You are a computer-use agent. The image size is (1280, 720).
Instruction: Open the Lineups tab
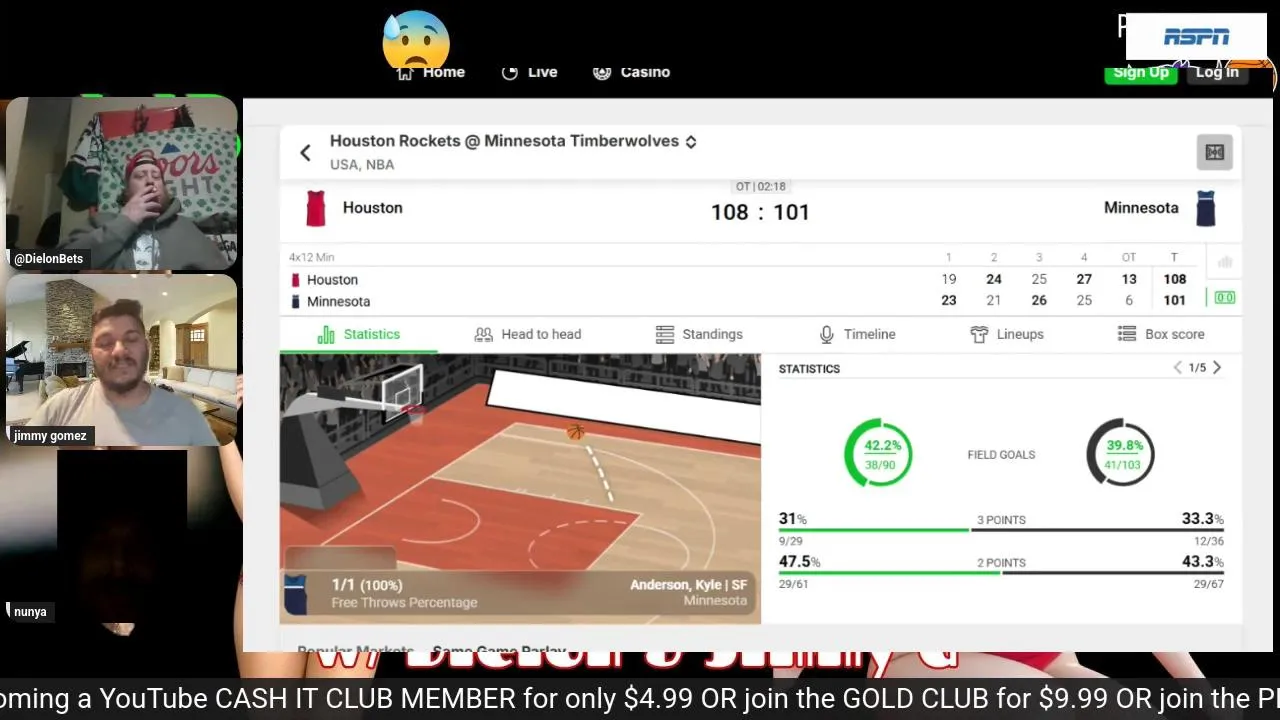click(1007, 334)
